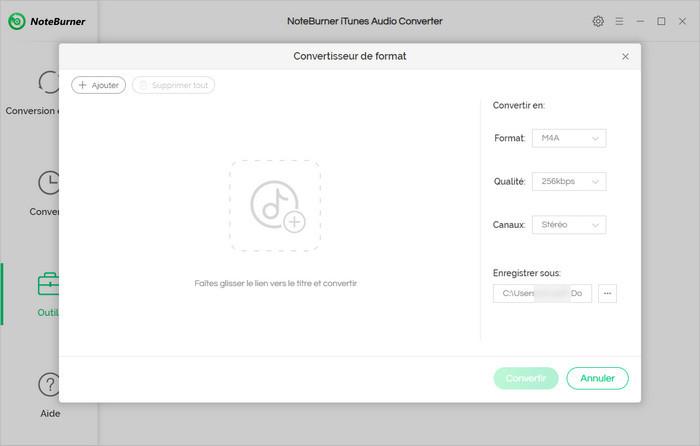
Task: Open the Qualité dropdown showing 256kbps
Action: 569,181
